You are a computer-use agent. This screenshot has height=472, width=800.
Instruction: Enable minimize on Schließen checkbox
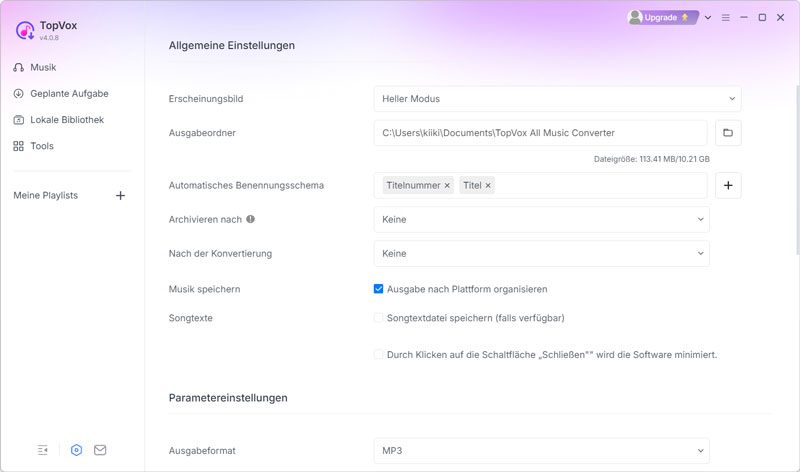tap(379, 355)
